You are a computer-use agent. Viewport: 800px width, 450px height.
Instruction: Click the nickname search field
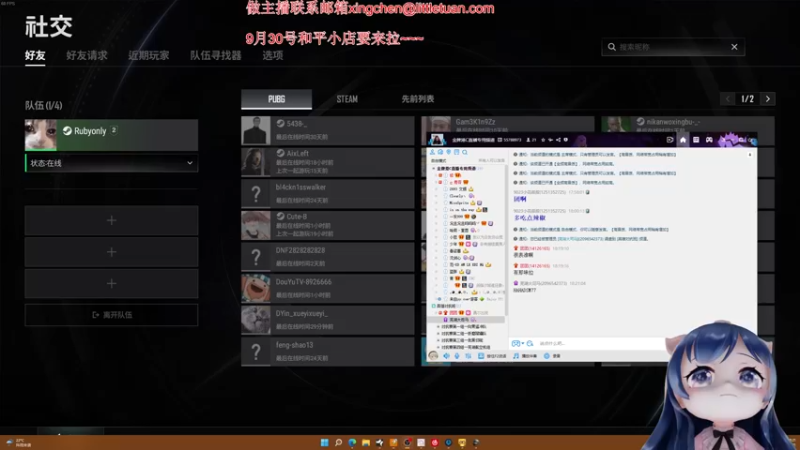coord(673,47)
